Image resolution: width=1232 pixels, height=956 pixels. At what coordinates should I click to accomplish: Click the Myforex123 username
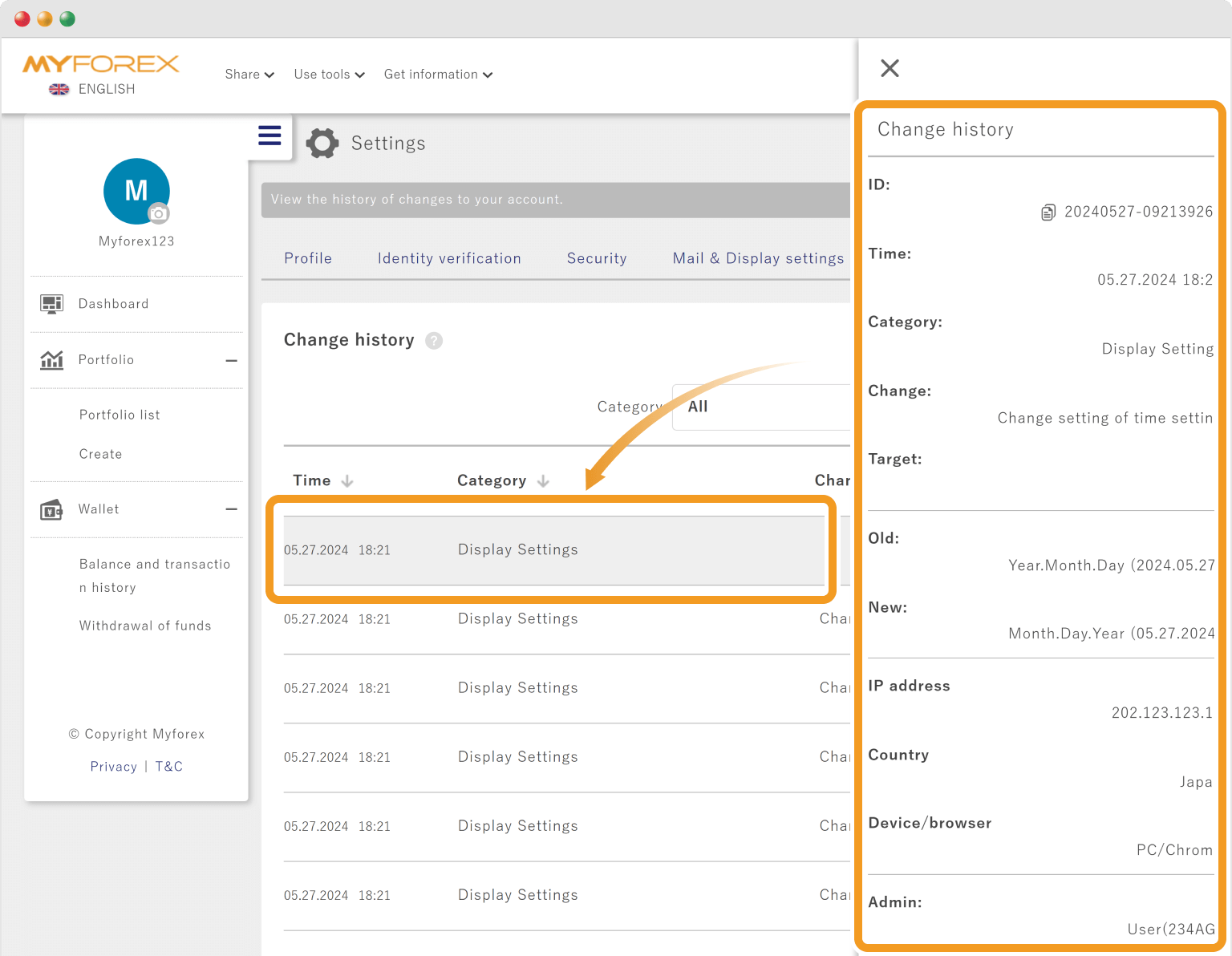click(136, 241)
